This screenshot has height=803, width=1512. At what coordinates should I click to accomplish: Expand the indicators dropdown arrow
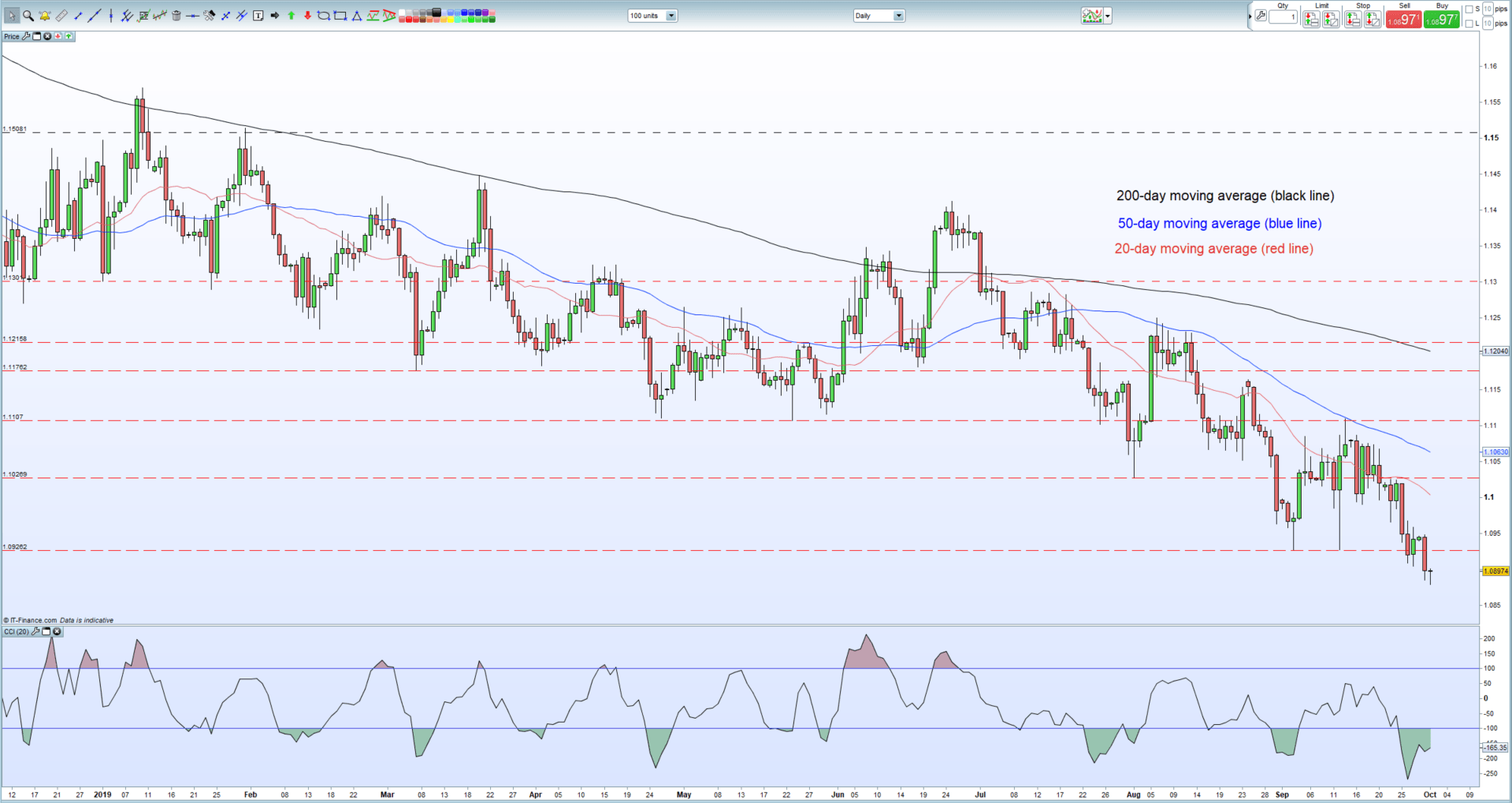(x=1108, y=16)
